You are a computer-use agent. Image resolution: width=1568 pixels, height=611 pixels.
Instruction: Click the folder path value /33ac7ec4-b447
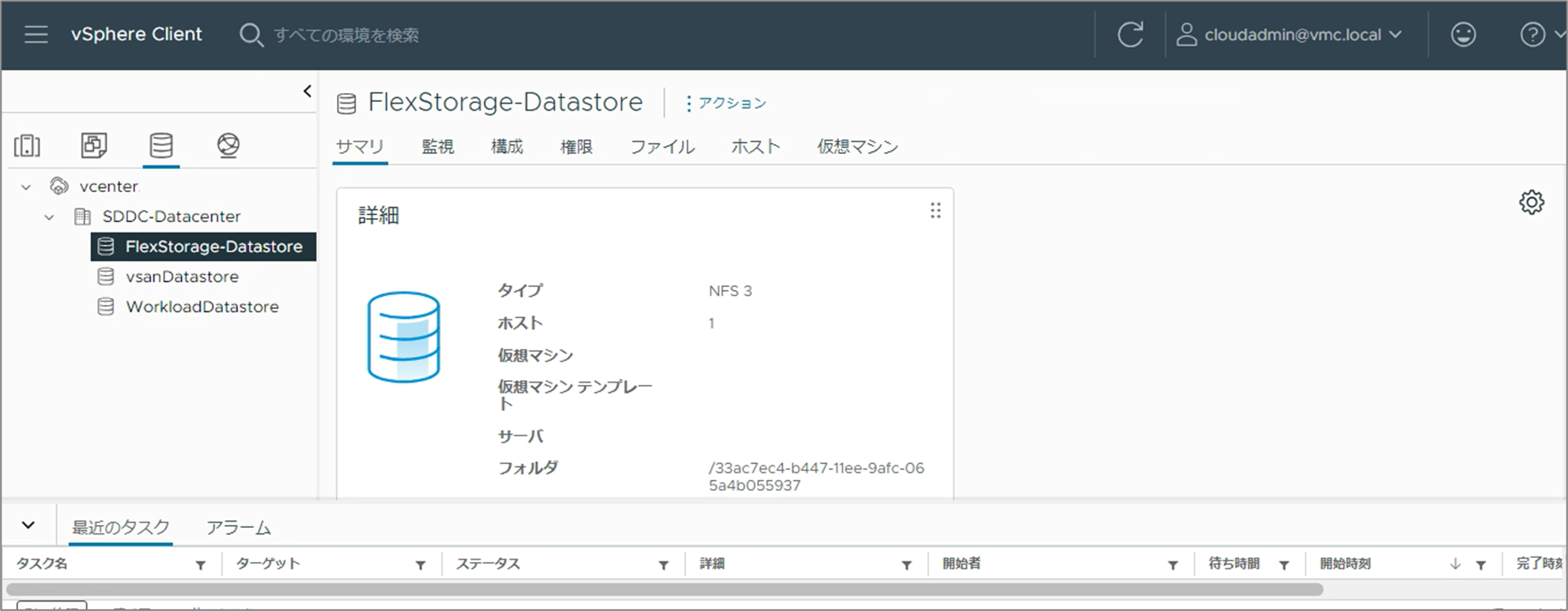pos(816,477)
